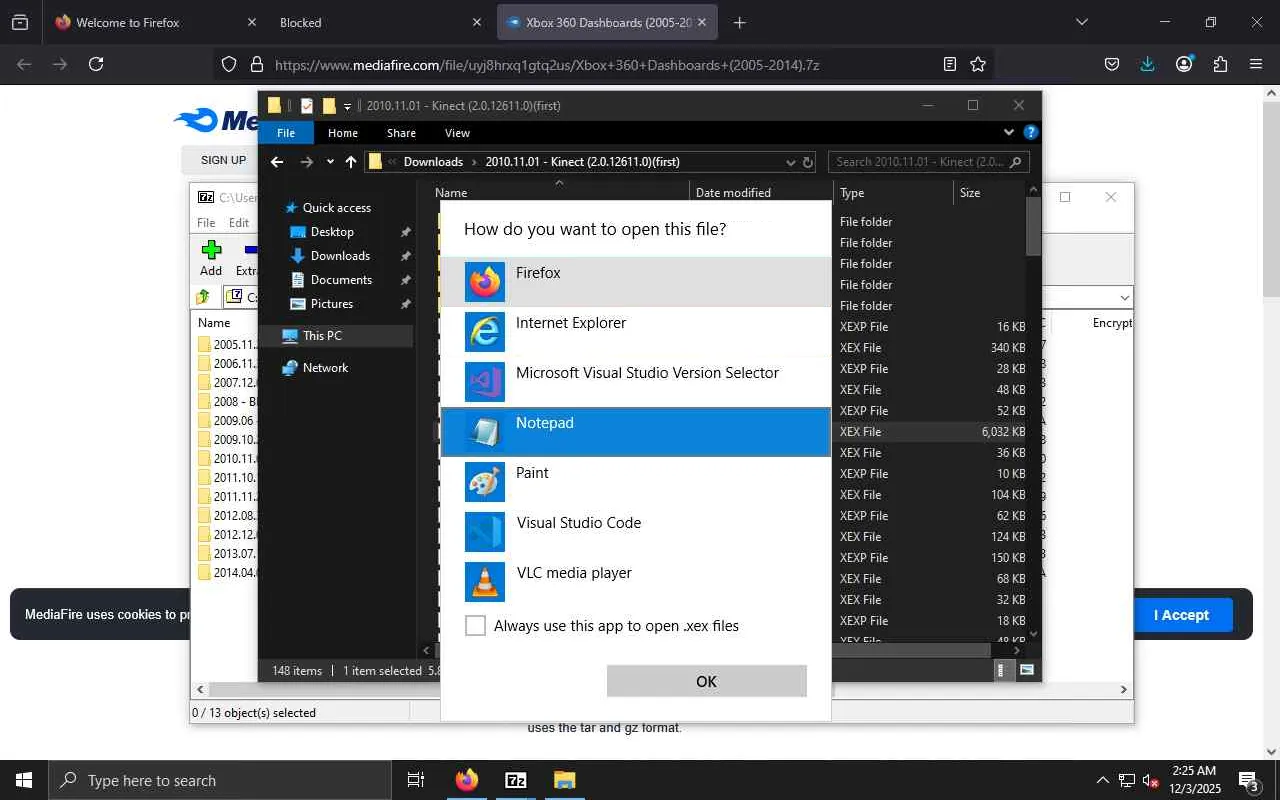Image resolution: width=1280 pixels, height=800 pixels.
Task: Click the Notepad app icon
Action: (485, 432)
